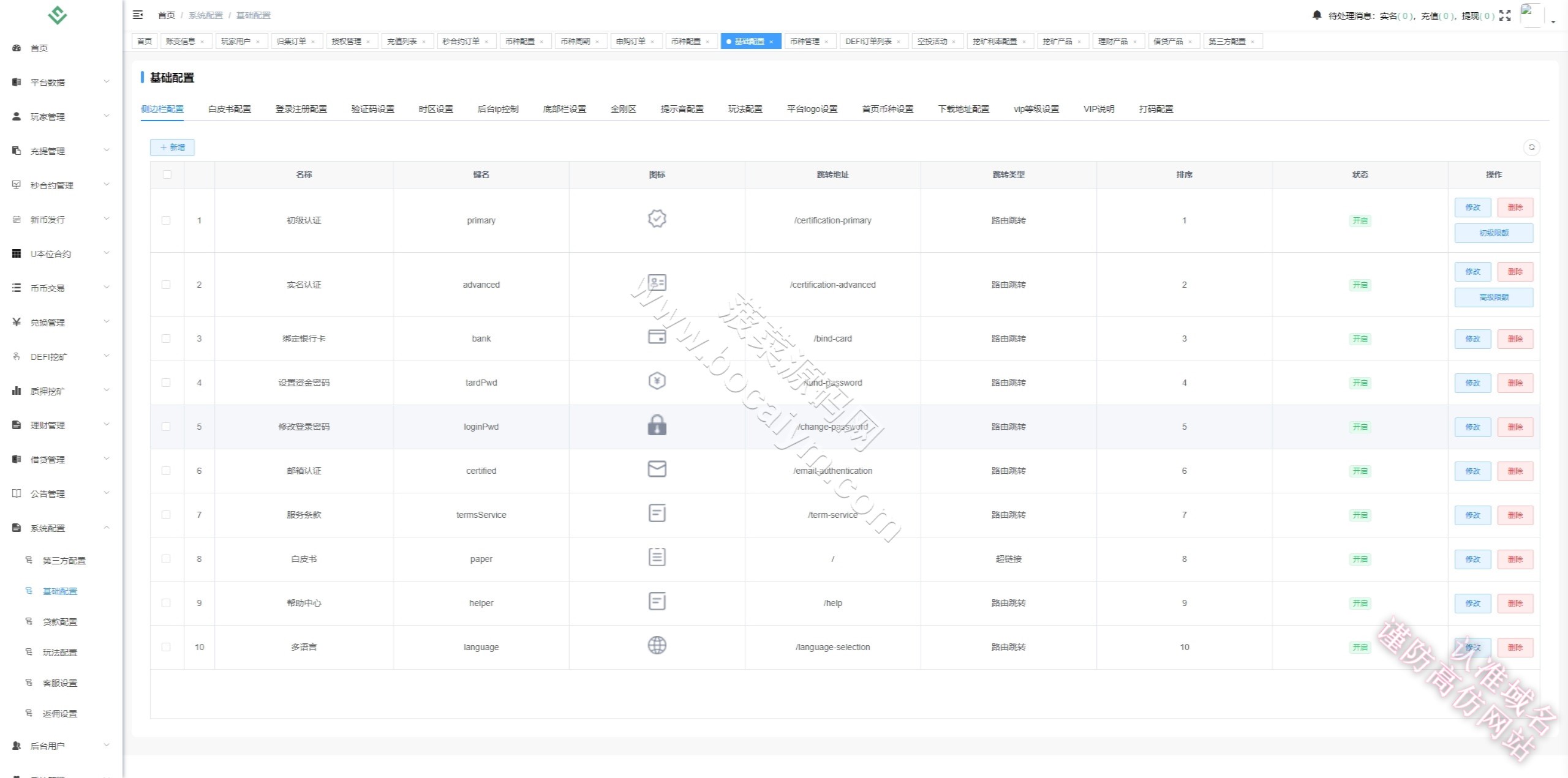Click the 高级限额 button
The width and height of the screenshot is (1568, 778).
point(1494,297)
